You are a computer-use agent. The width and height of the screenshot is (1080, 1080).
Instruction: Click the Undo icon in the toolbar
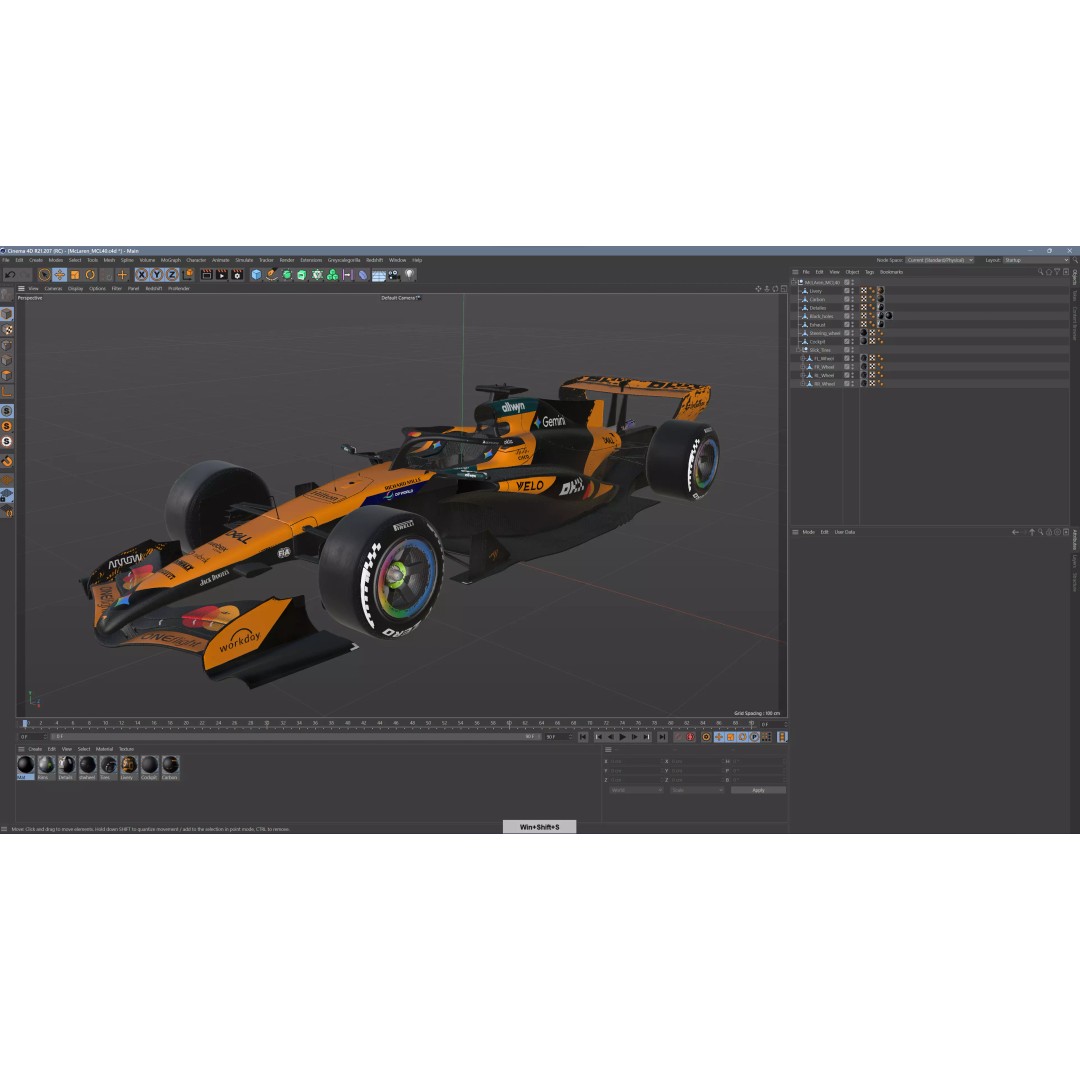tap(10, 275)
